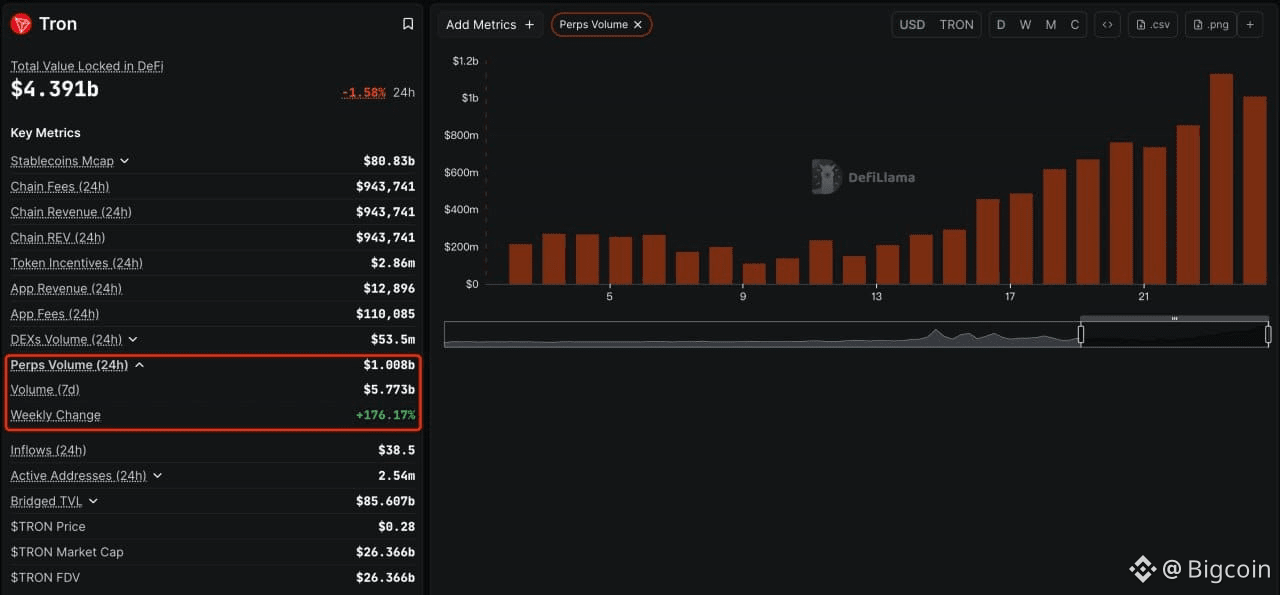This screenshot has width=1280, height=595.
Task: Download chart data as .csv
Action: click(x=1153, y=25)
